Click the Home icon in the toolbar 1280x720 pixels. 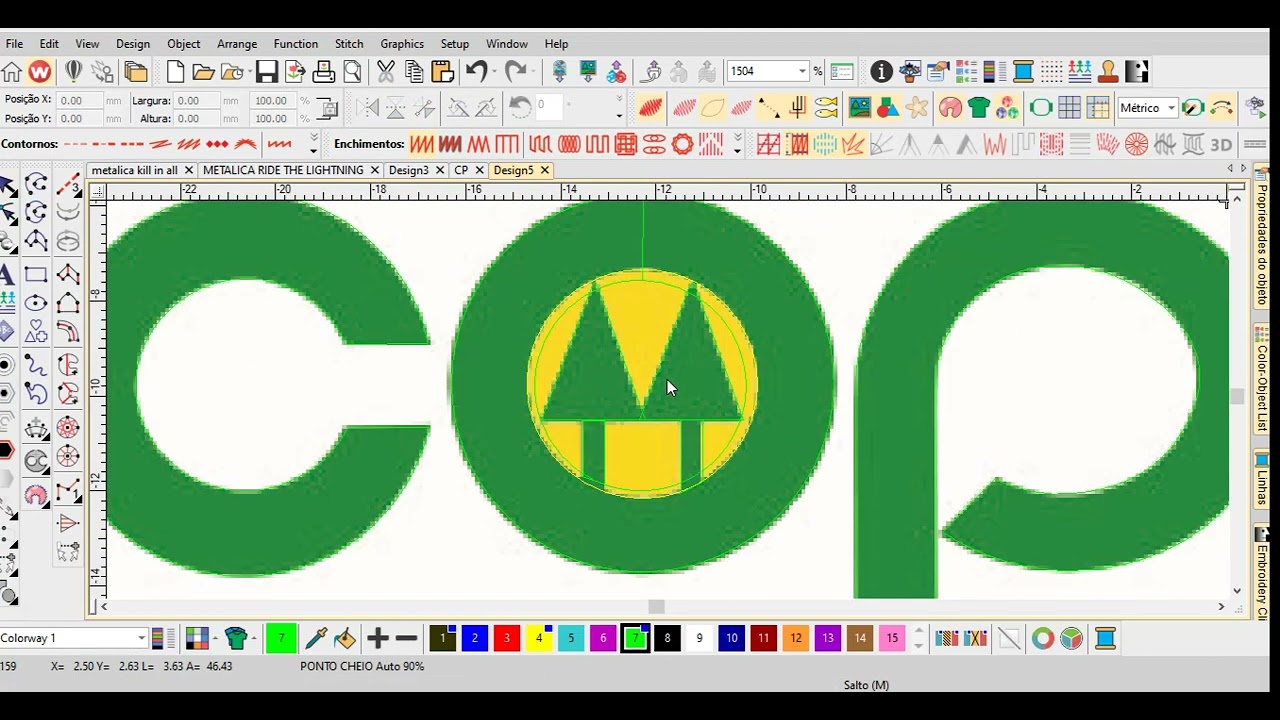click(11, 71)
